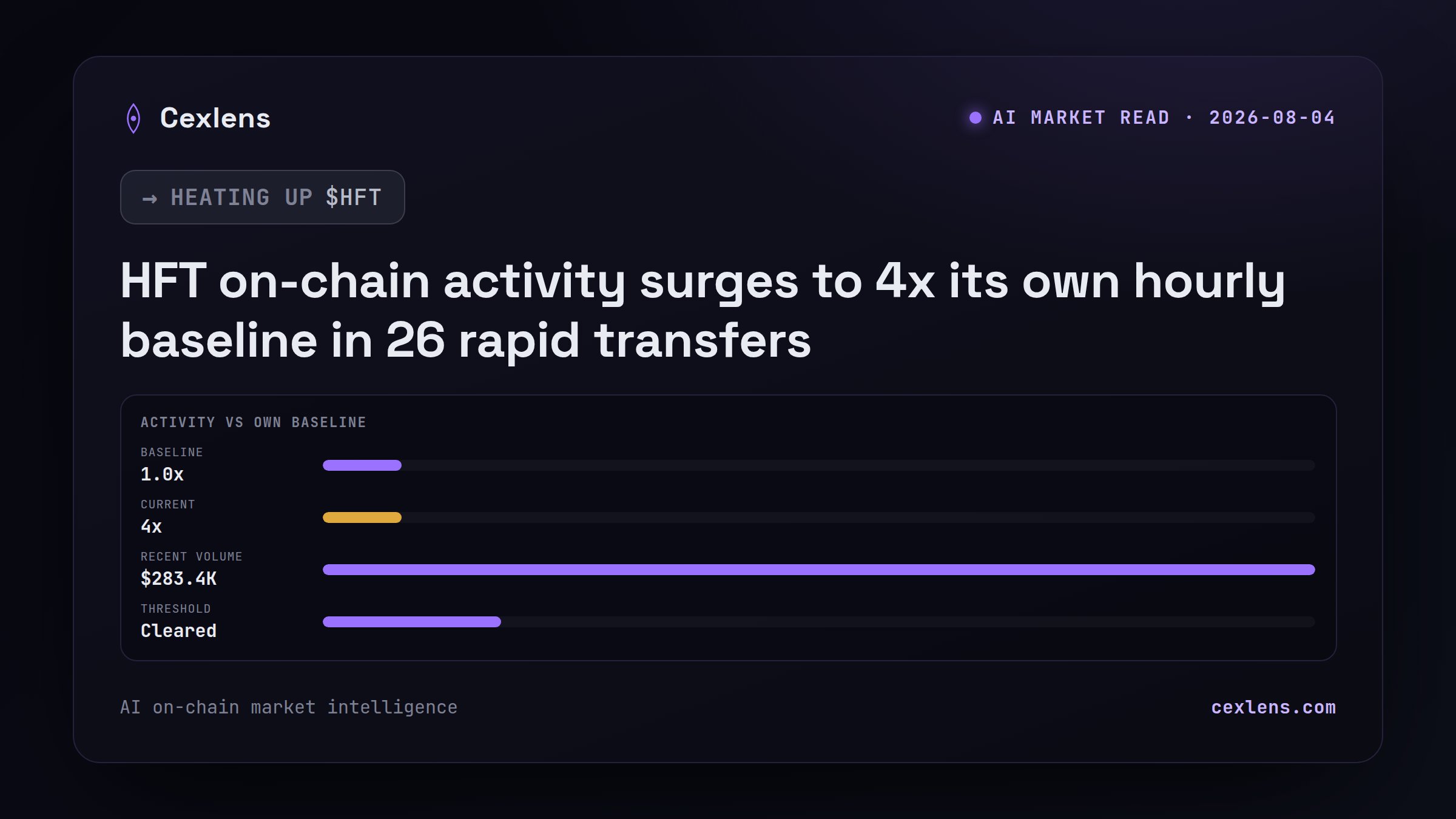Open the cexlens.com link
This screenshot has width=1456, height=819.
1273,707
